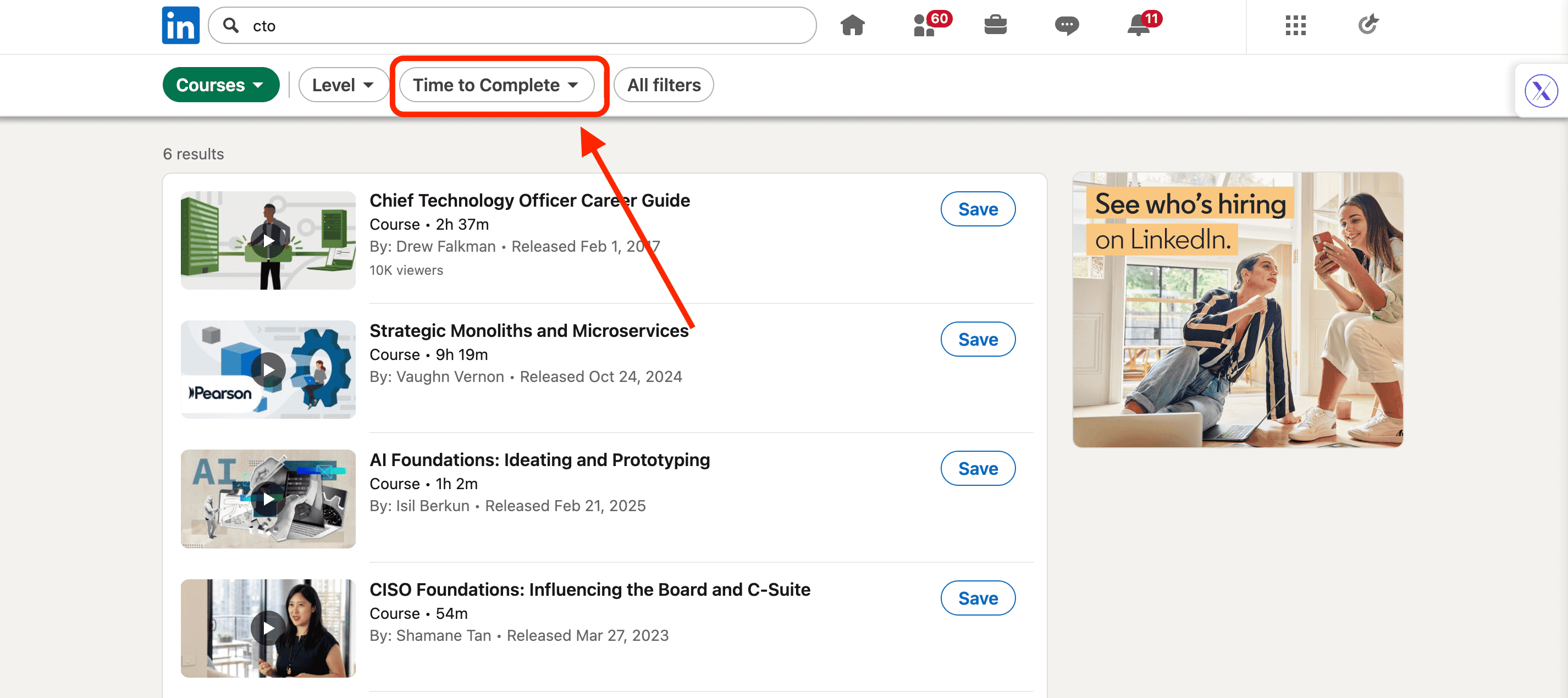Screen dimensions: 1568x698
Task: Open the Home feed icon
Action: [x=852, y=26]
